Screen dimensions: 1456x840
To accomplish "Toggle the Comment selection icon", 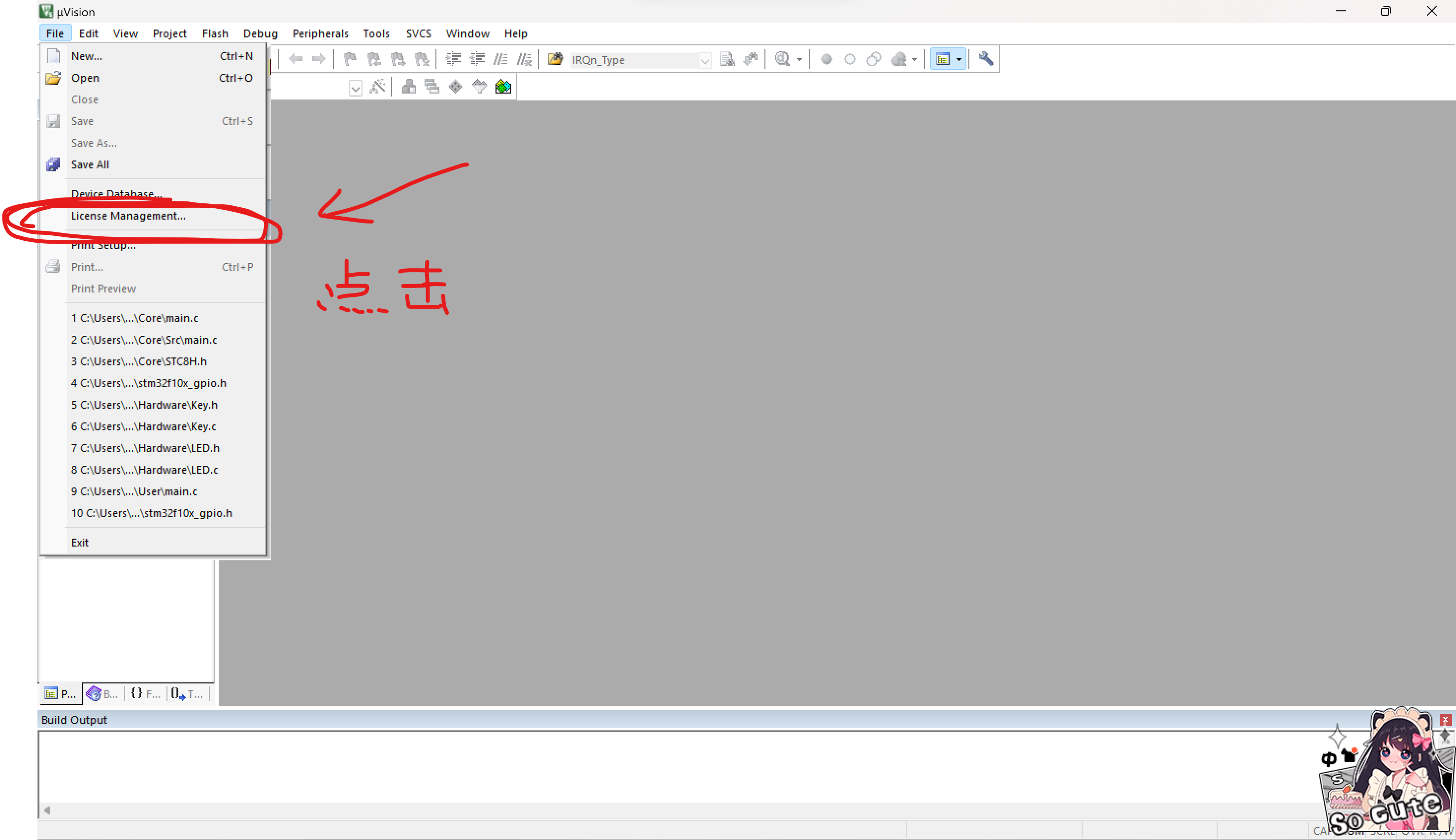I will point(500,59).
